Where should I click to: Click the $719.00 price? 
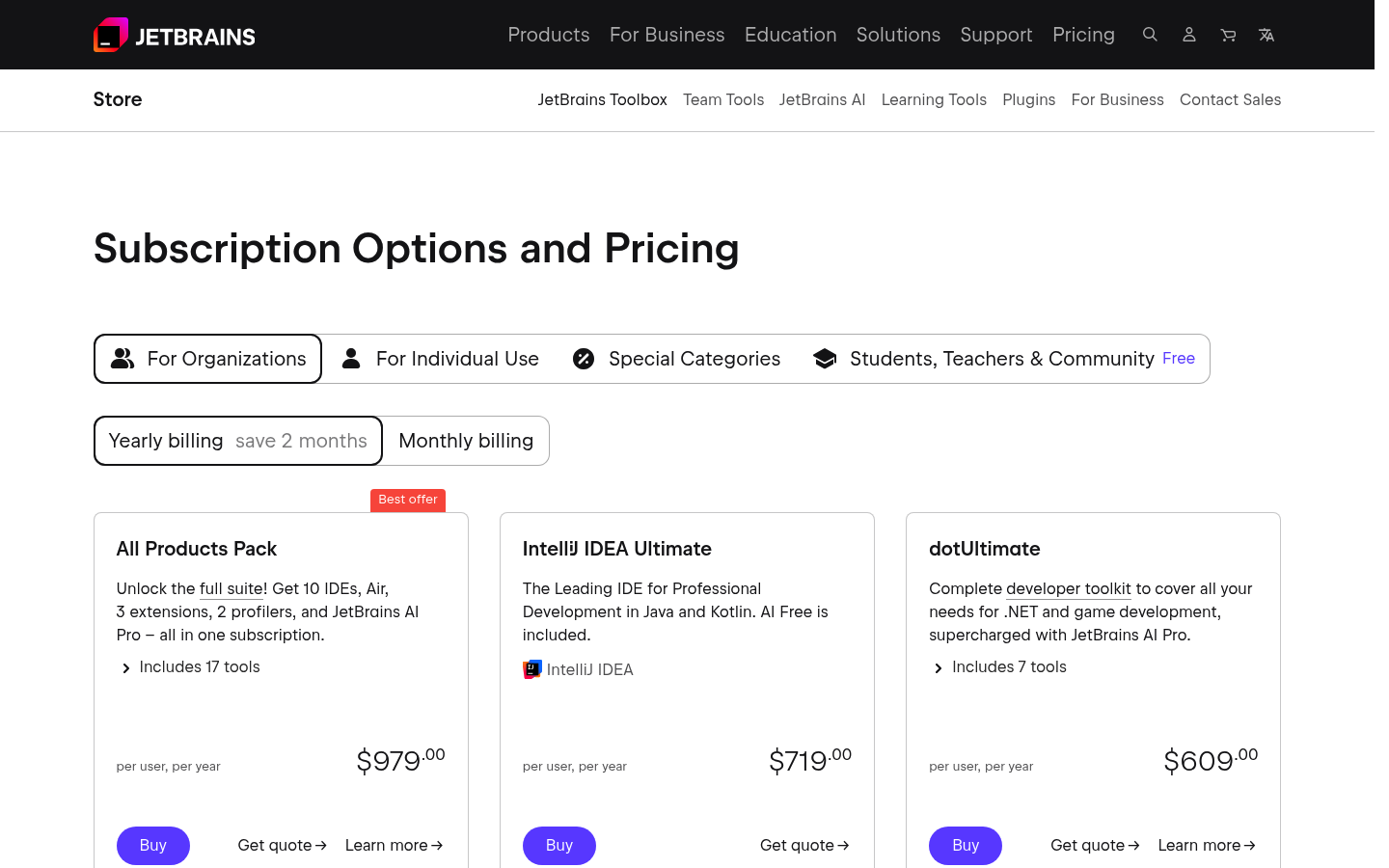click(810, 760)
